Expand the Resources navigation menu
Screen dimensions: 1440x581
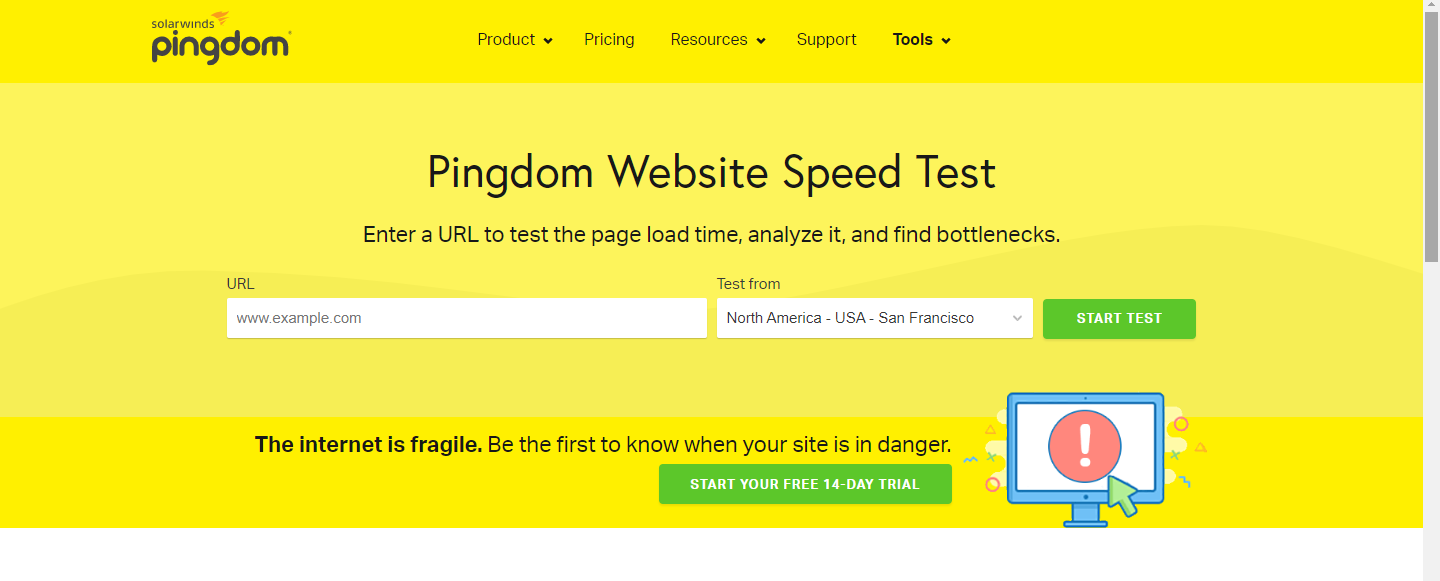[718, 40]
